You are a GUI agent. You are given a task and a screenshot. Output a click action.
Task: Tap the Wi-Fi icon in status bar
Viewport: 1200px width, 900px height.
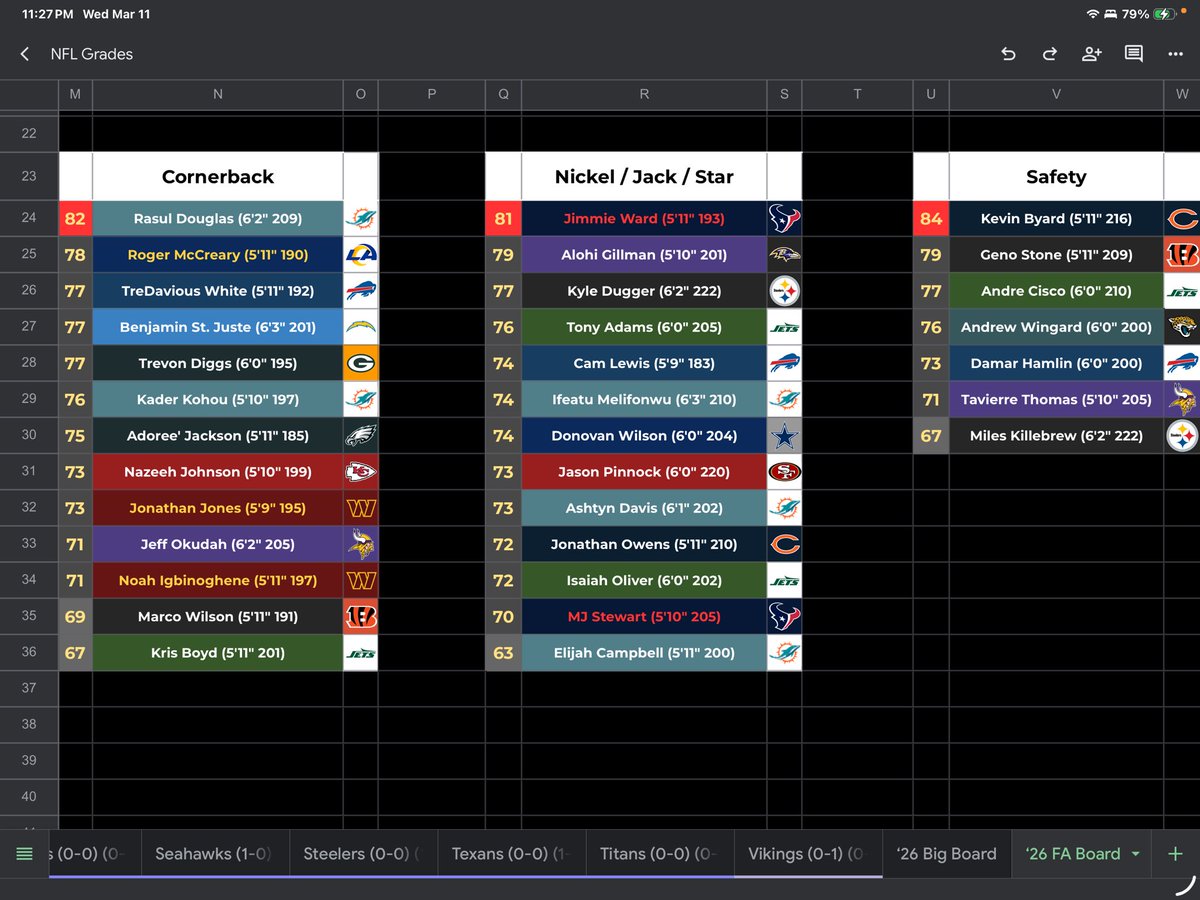[x=1092, y=14]
